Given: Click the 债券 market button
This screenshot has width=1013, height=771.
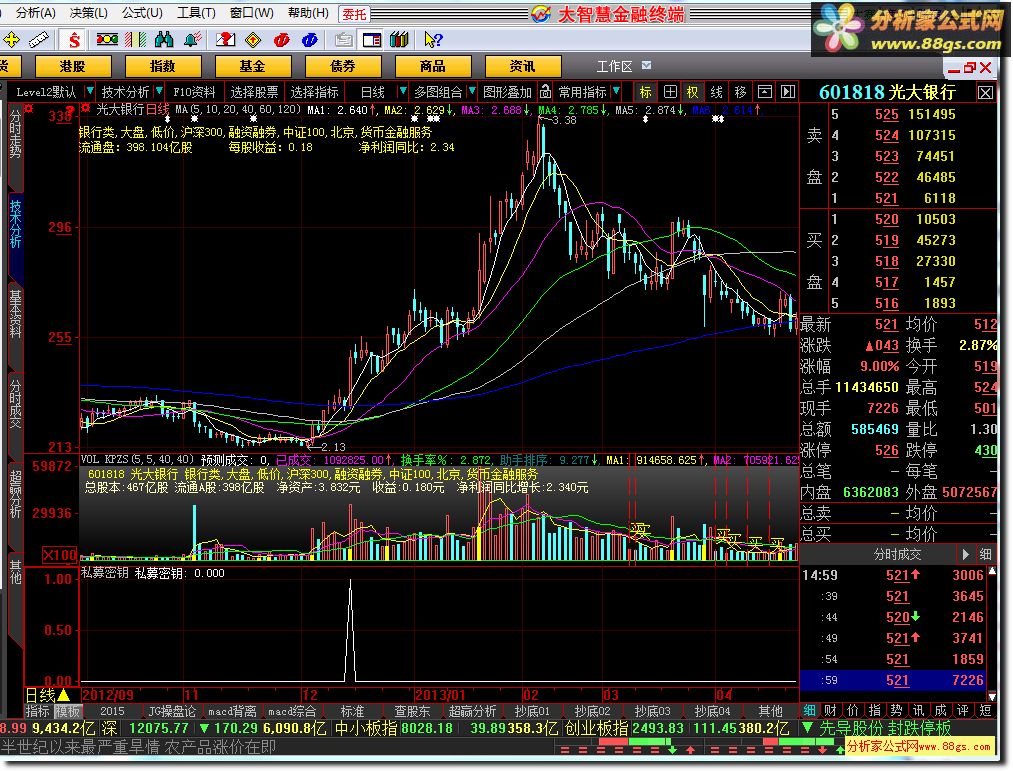Looking at the screenshot, I should 342,66.
